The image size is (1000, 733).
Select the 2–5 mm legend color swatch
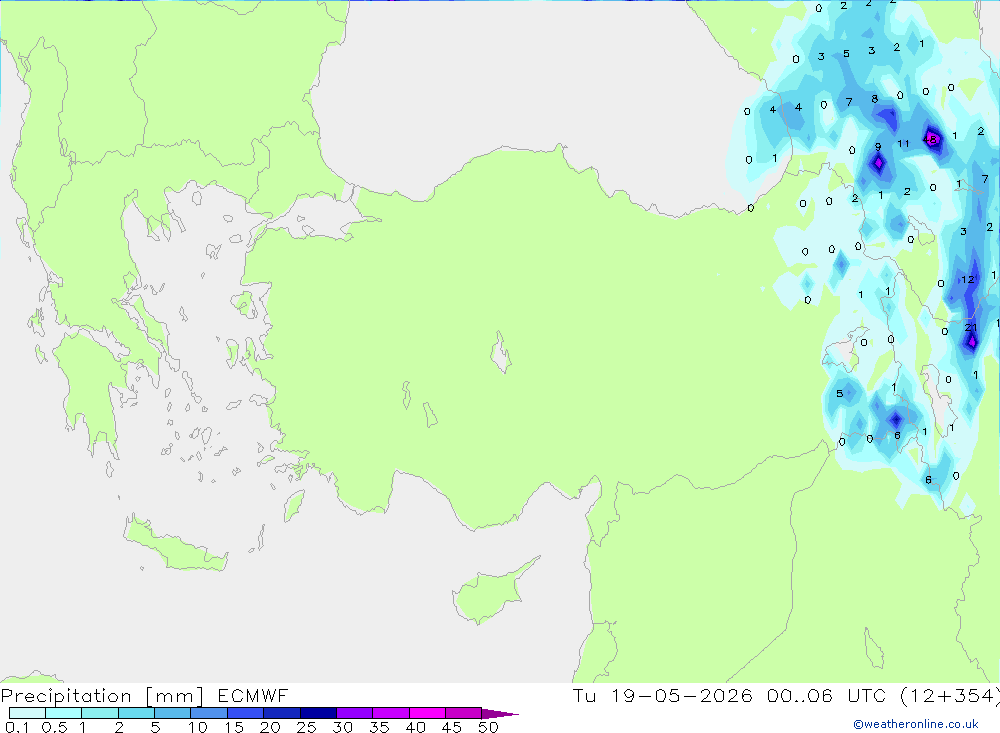click(136, 713)
